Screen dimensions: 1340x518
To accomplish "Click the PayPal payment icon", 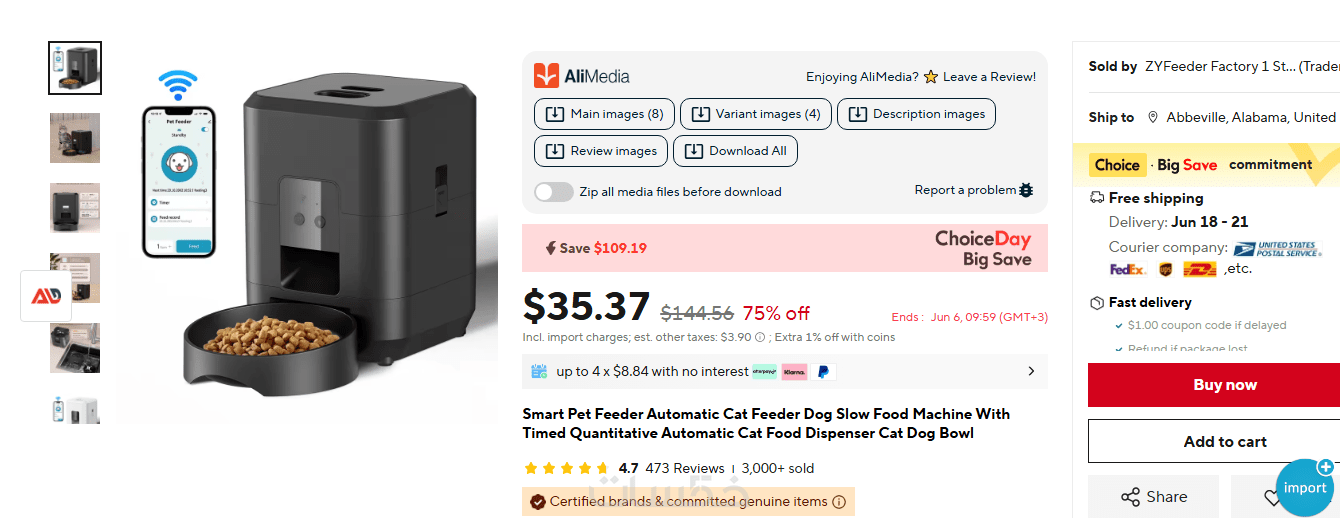I will pyautogui.click(x=823, y=372).
